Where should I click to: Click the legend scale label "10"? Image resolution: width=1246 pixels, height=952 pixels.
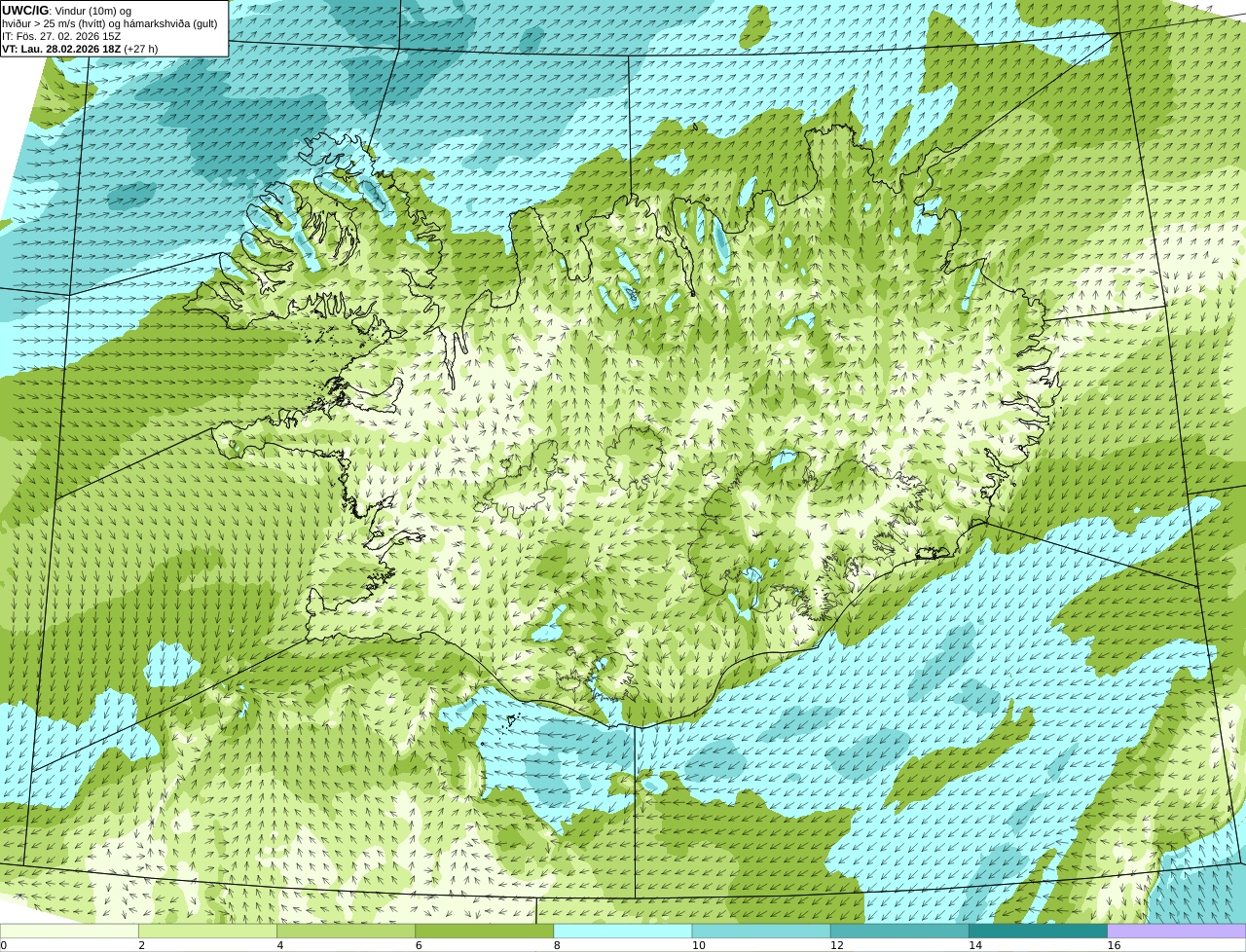click(x=698, y=945)
